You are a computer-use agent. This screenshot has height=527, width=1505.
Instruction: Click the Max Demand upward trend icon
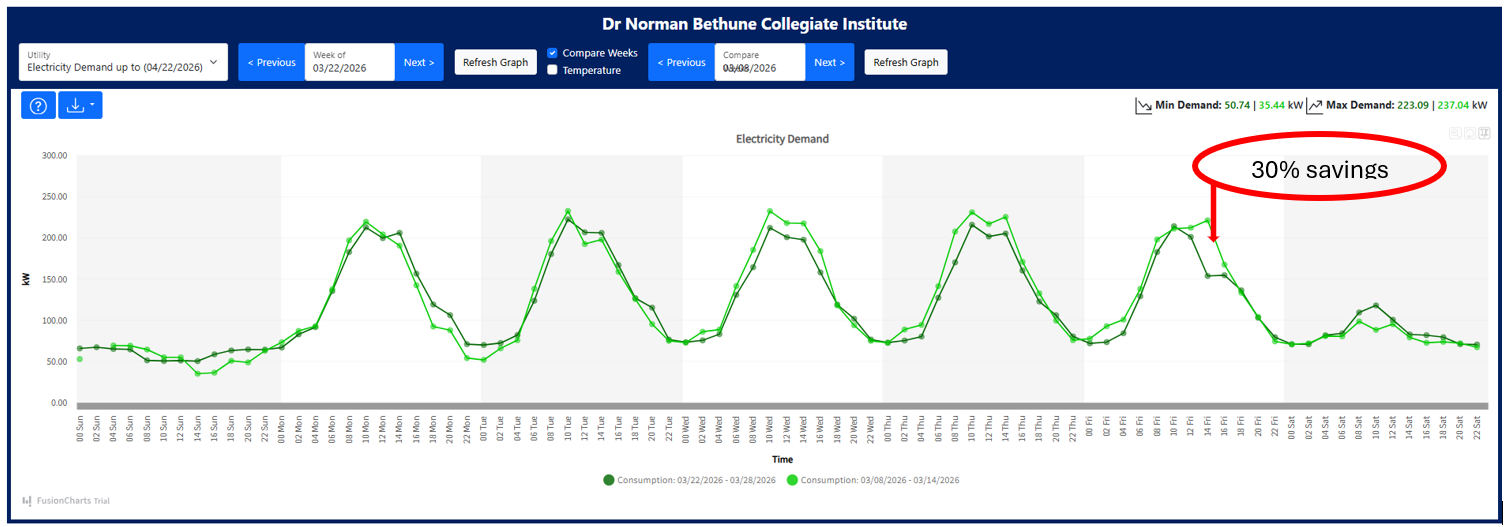1316,105
